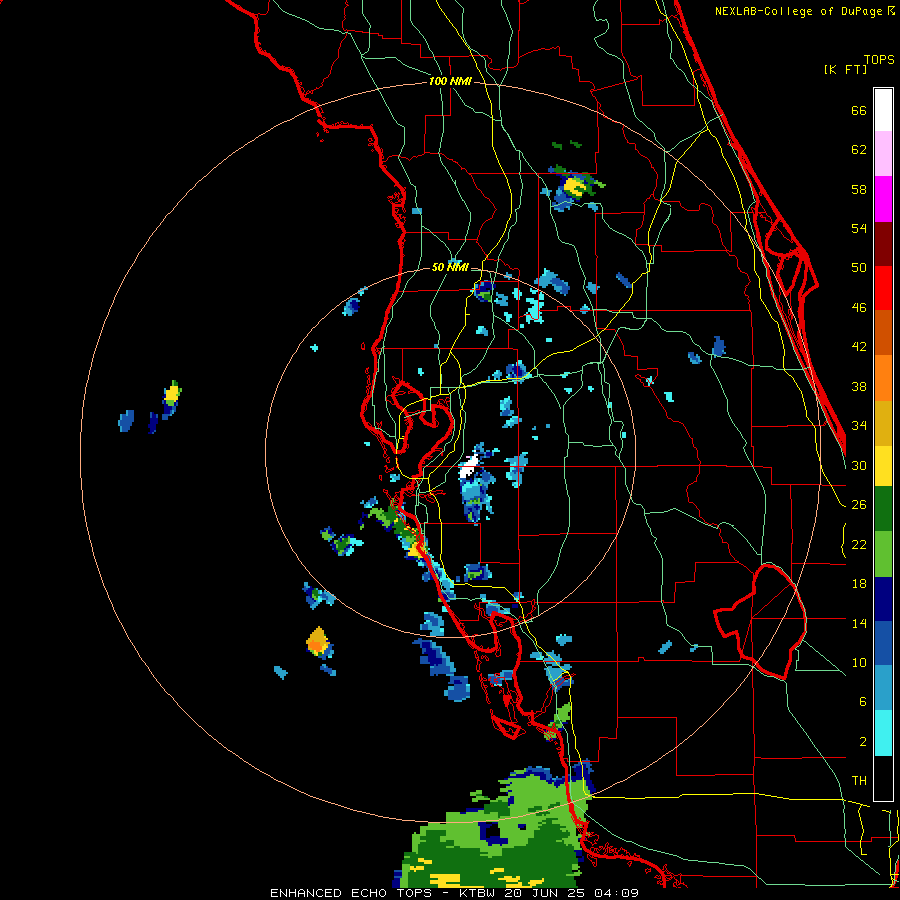Select the navy blue legend swatch
Screen dimensions: 900x900
point(883,599)
